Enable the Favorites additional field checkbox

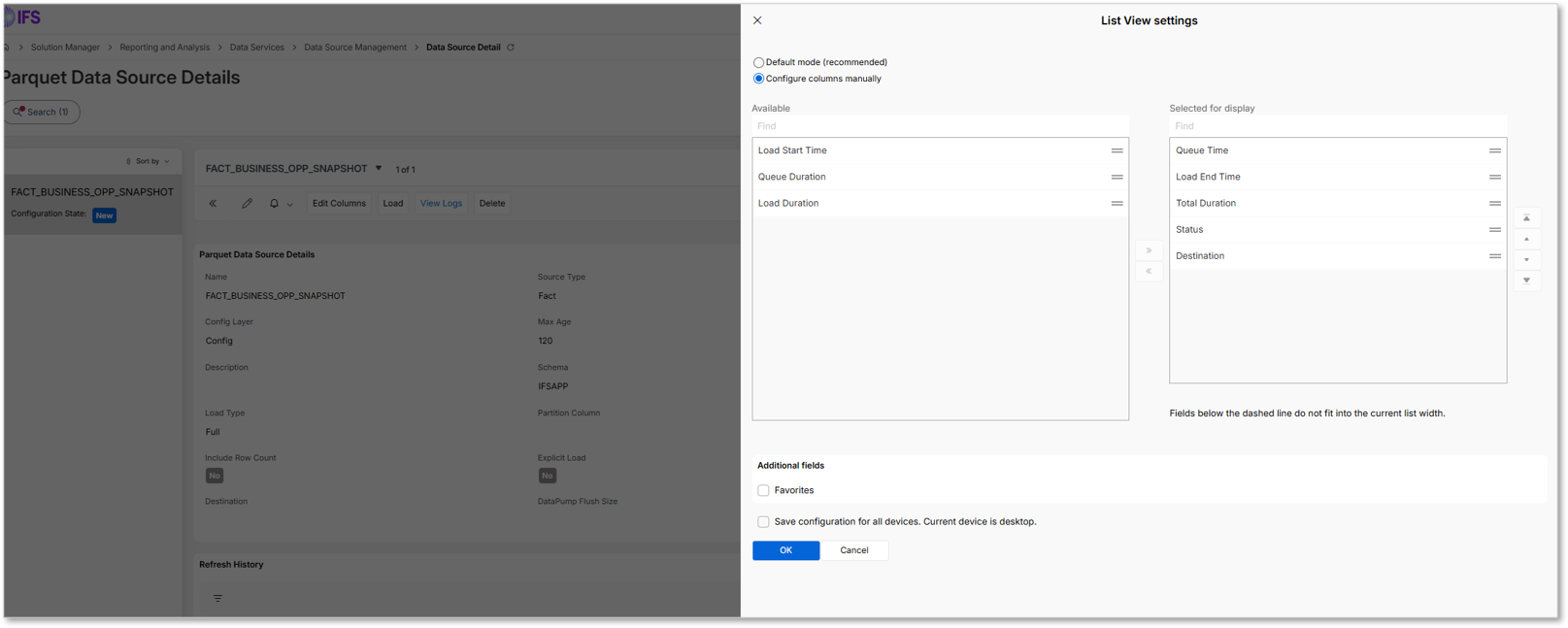[x=763, y=490]
